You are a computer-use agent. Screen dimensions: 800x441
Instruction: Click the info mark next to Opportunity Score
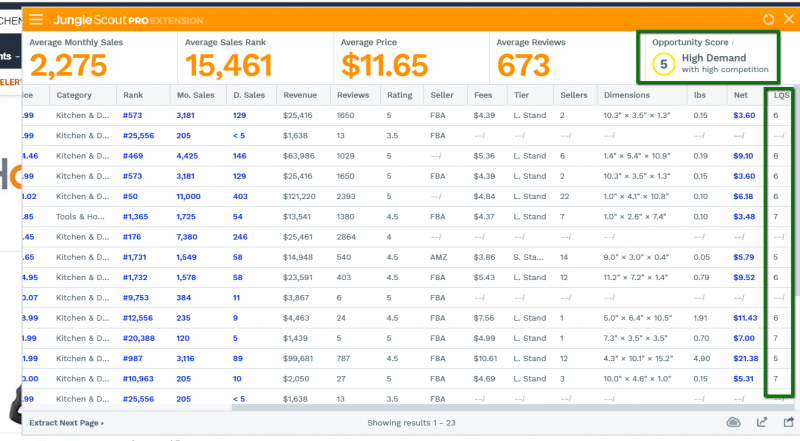click(733, 42)
